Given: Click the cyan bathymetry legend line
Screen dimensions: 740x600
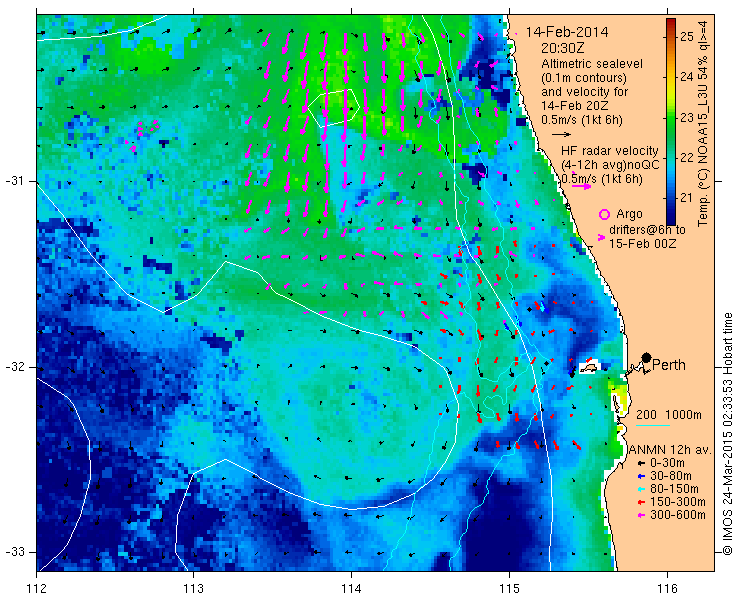Looking at the screenshot, I should pos(653,426).
